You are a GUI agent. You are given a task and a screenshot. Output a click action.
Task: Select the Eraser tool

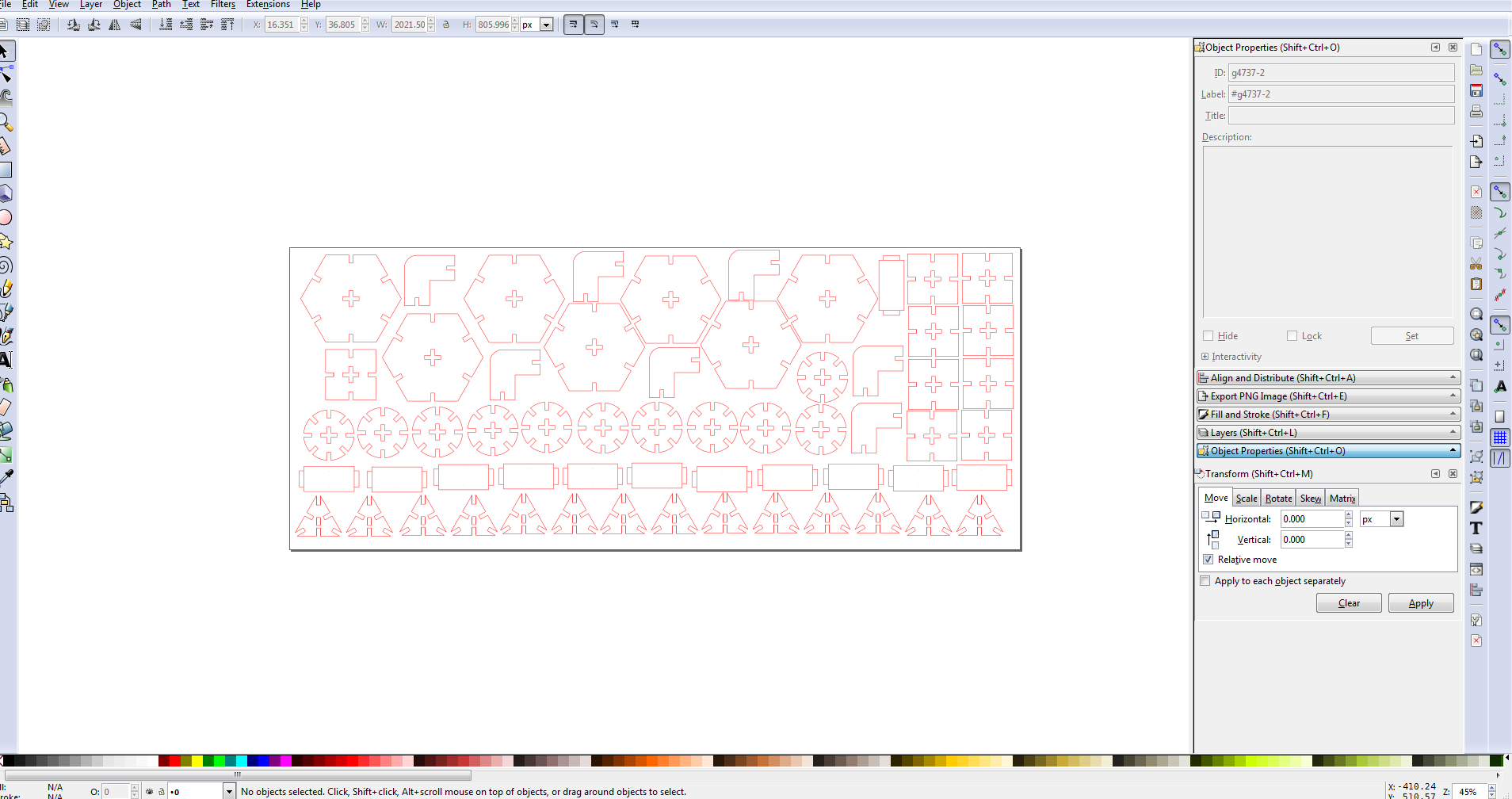tap(5, 407)
